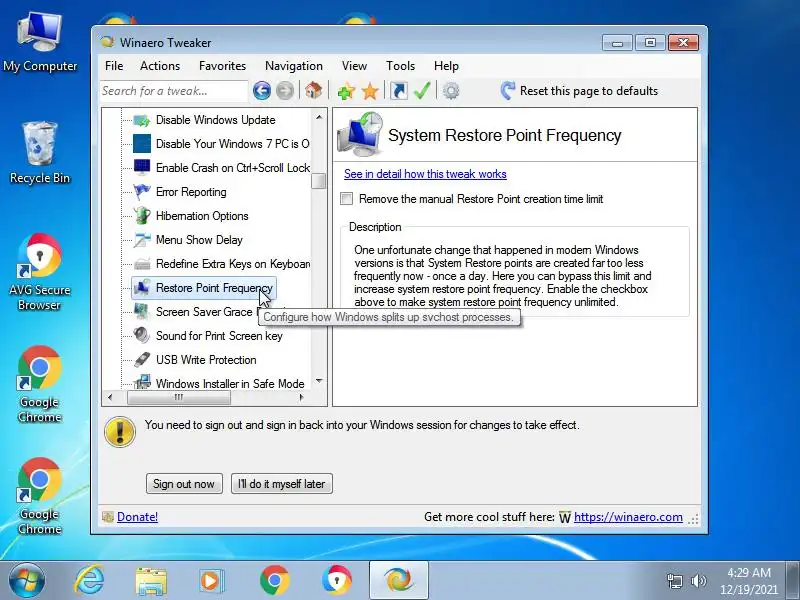Open Windows Explorer folder in taskbar
Image resolution: width=800 pixels, height=600 pixels.
click(x=151, y=581)
